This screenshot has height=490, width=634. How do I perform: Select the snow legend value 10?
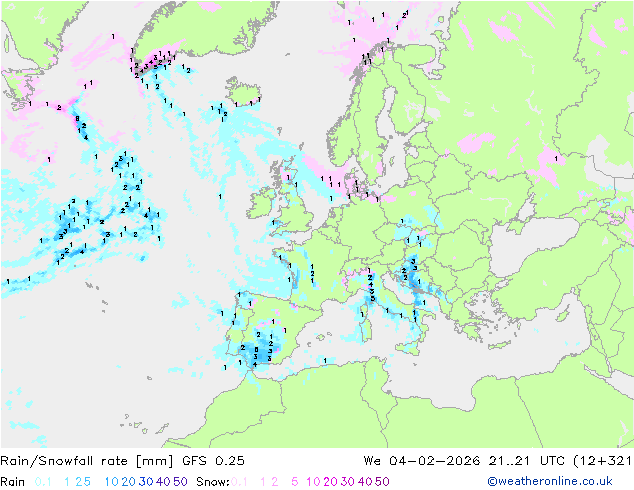[313, 482]
